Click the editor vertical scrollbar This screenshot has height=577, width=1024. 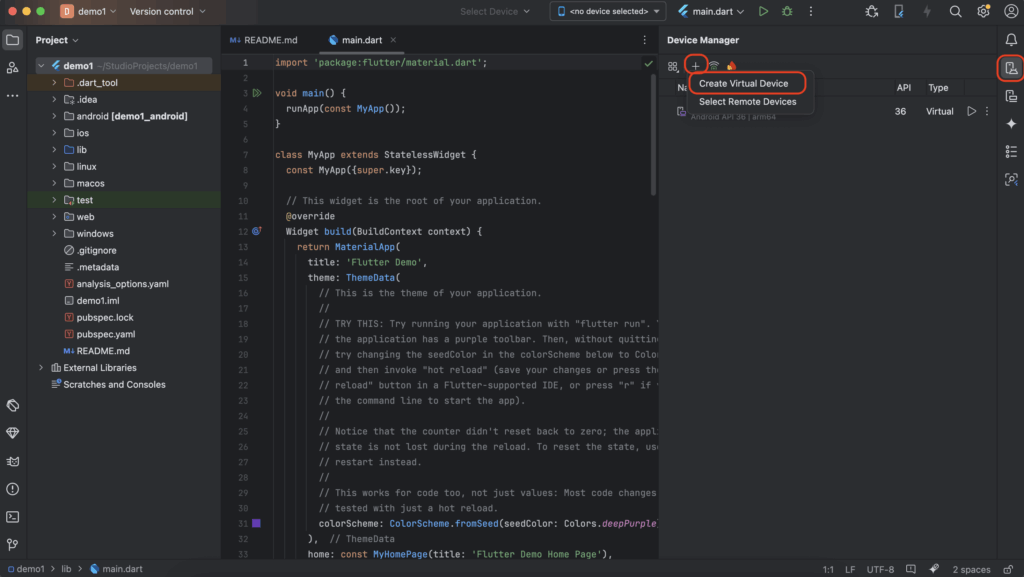coord(653,134)
